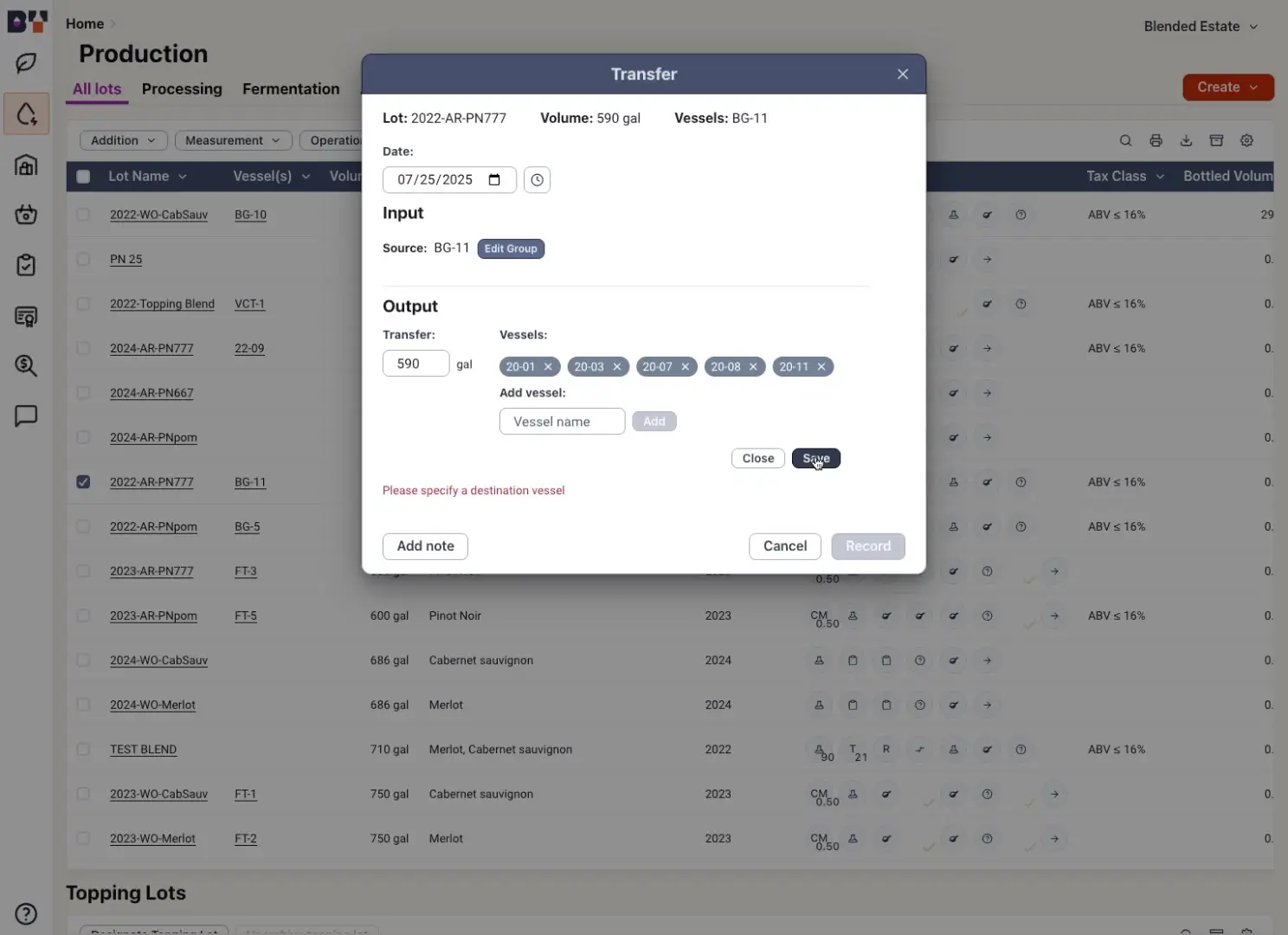Click the Add note button
Image resolution: width=1288 pixels, height=935 pixels.
pyautogui.click(x=425, y=546)
